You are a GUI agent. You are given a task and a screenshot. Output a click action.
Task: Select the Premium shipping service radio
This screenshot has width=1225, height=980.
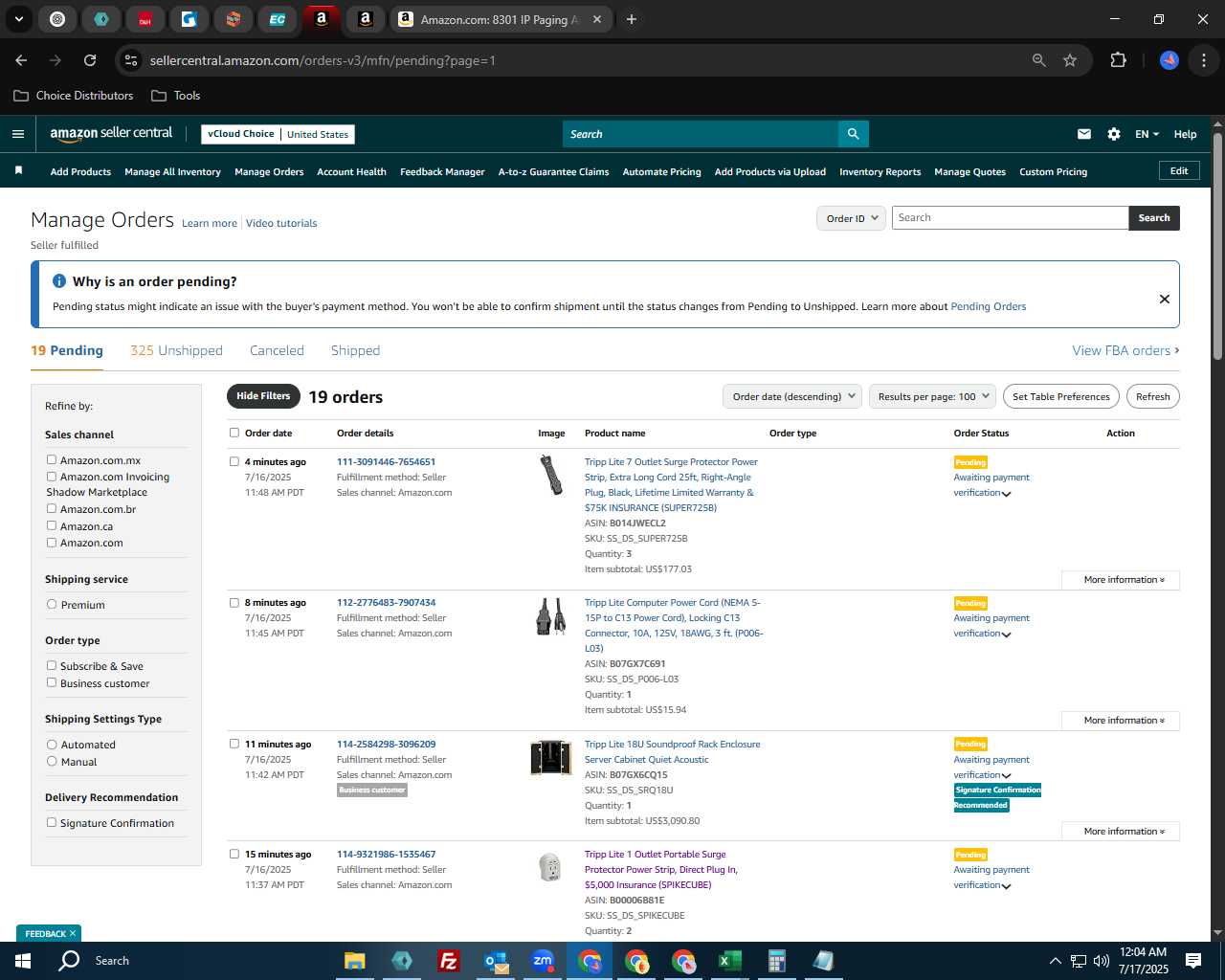(52, 604)
